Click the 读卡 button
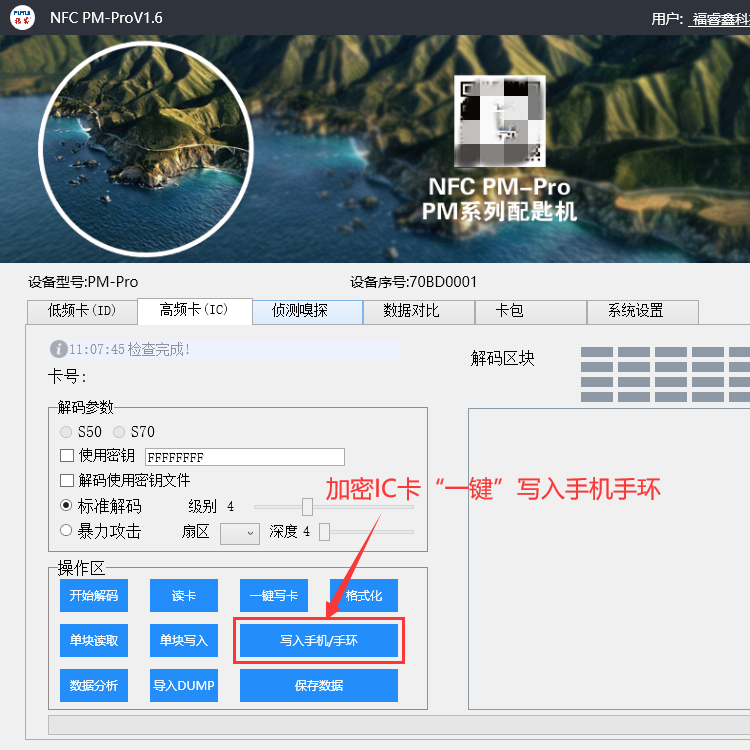The width and height of the screenshot is (750, 750). coord(183,595)
